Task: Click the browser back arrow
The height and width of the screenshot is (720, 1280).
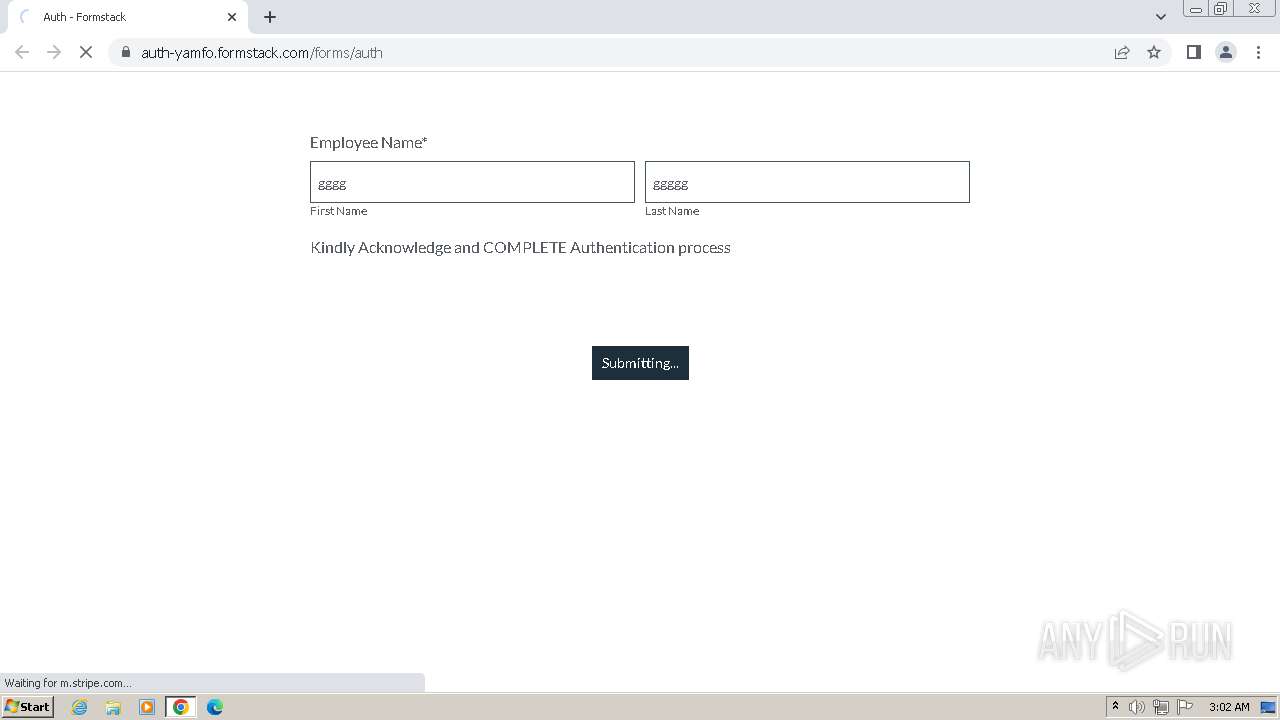Action: click(22, 52)
